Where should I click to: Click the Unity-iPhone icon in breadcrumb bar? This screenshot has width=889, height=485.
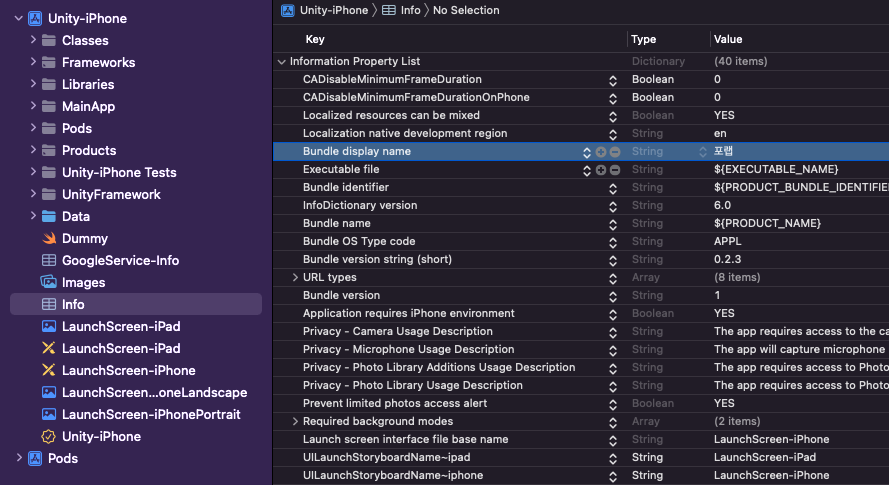tap(288, 10)
